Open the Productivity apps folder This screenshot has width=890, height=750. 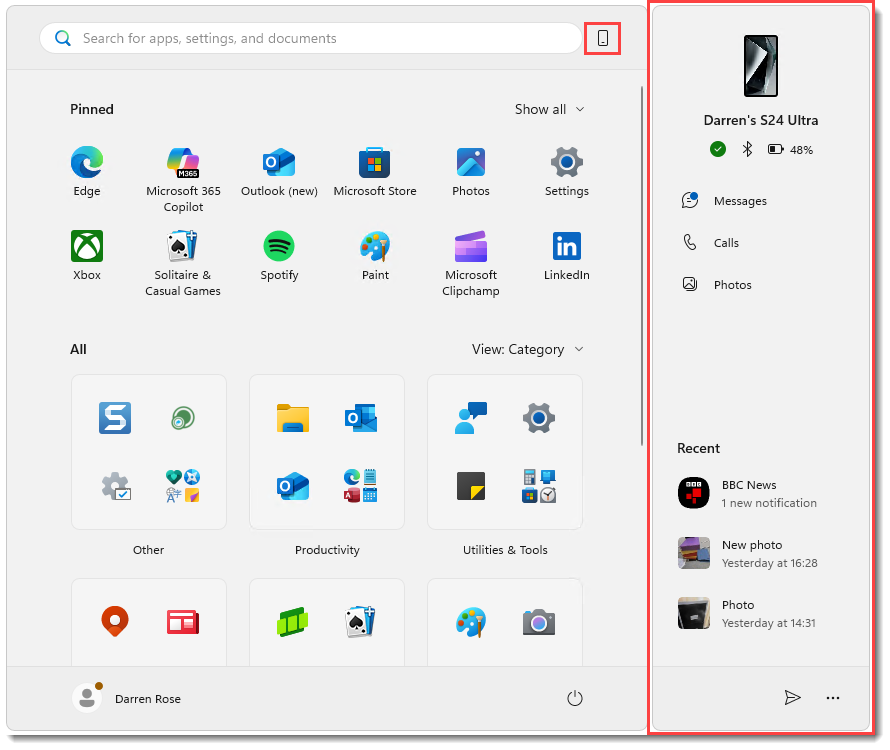point(327,452)
